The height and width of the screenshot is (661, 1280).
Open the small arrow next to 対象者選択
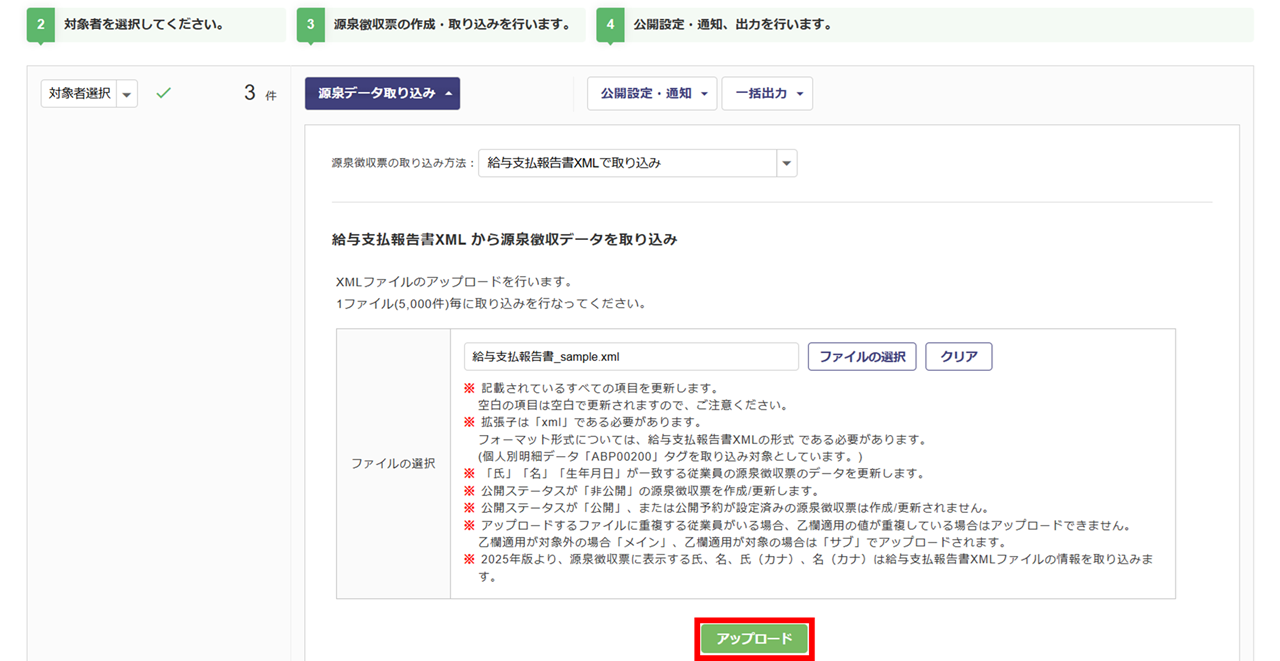tap(127, 94)
